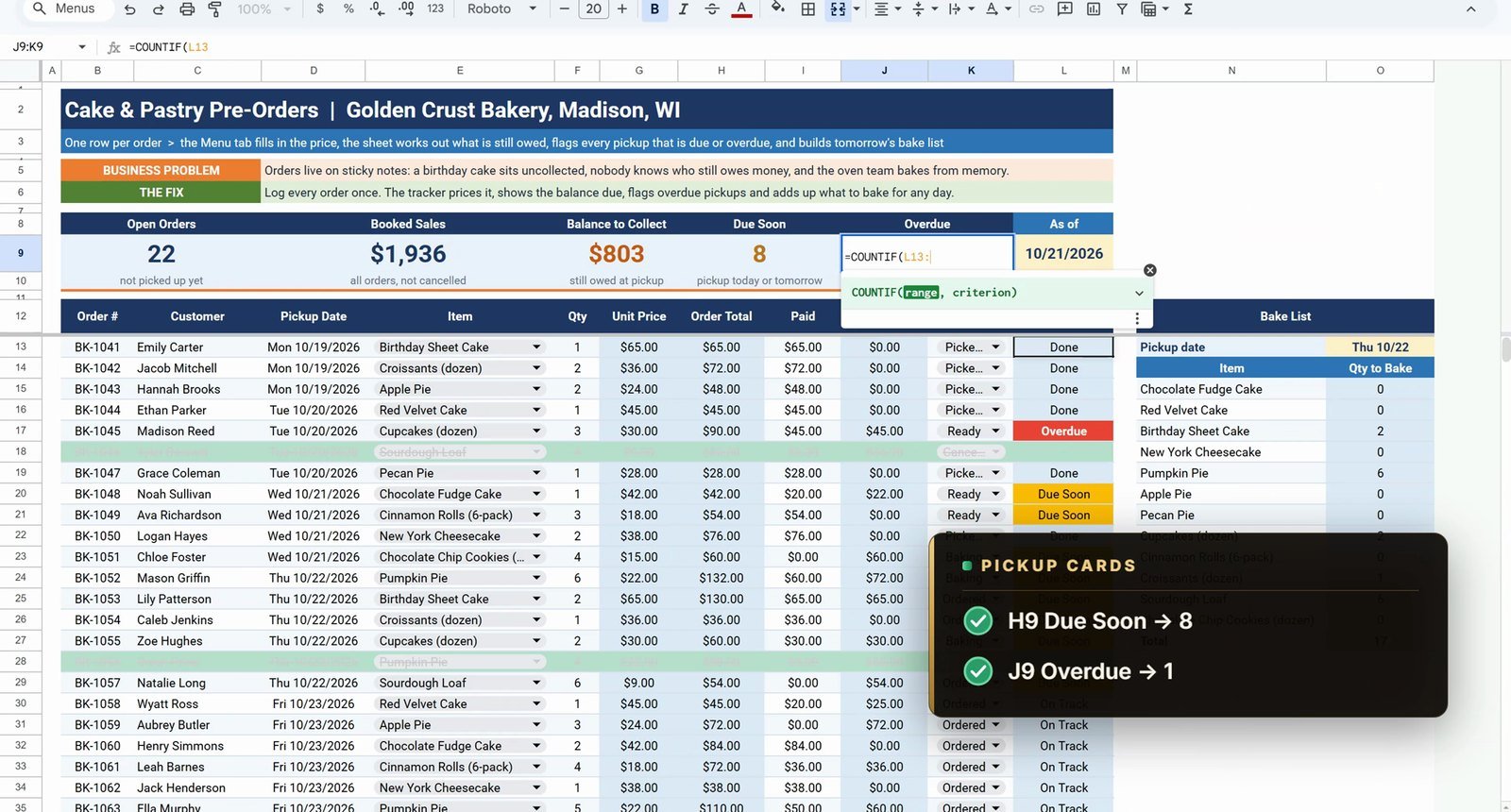Select the Paint format tool
Viewport: 1511px width, 812px height.
[214, 8]
